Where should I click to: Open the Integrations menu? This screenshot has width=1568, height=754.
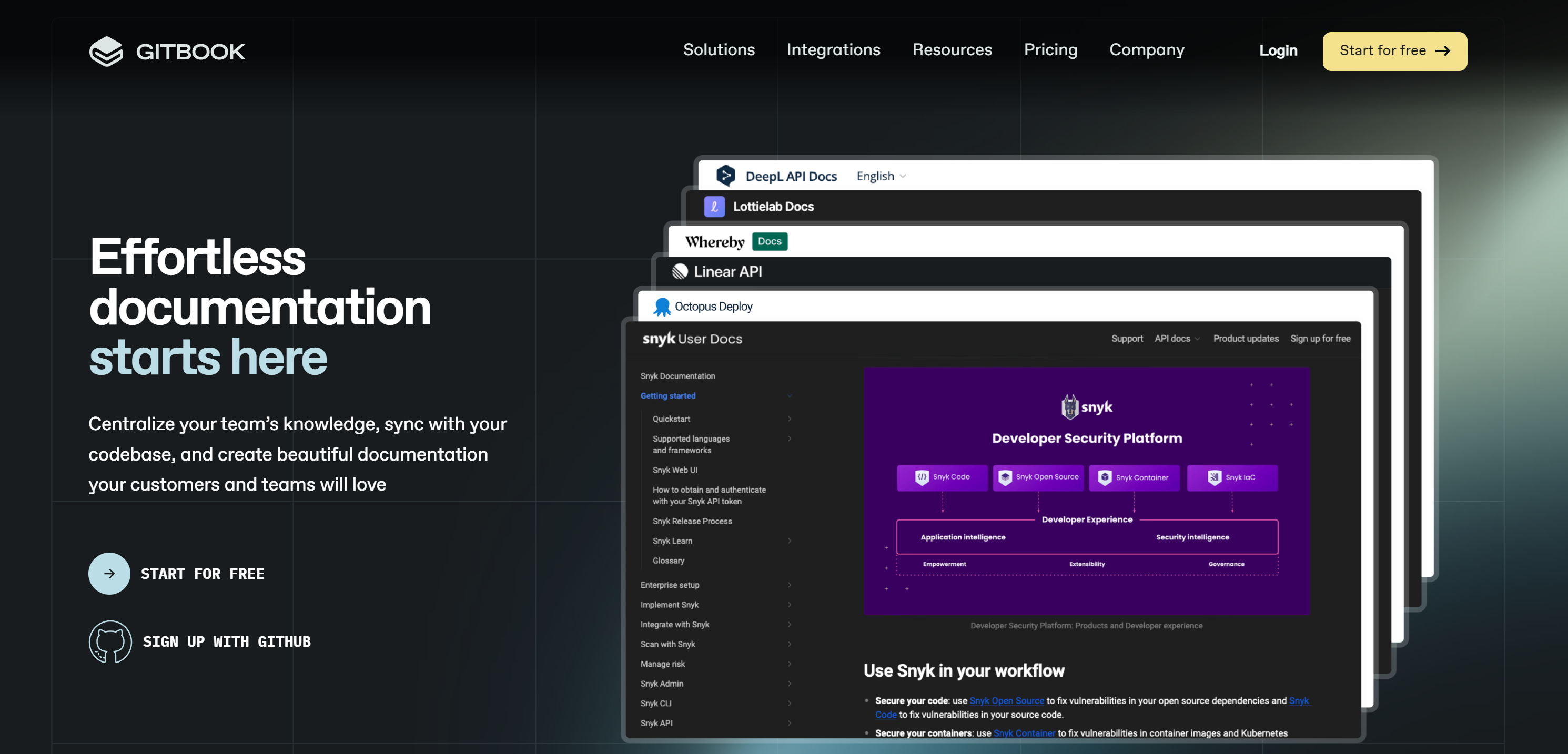(x=833, y=50)
